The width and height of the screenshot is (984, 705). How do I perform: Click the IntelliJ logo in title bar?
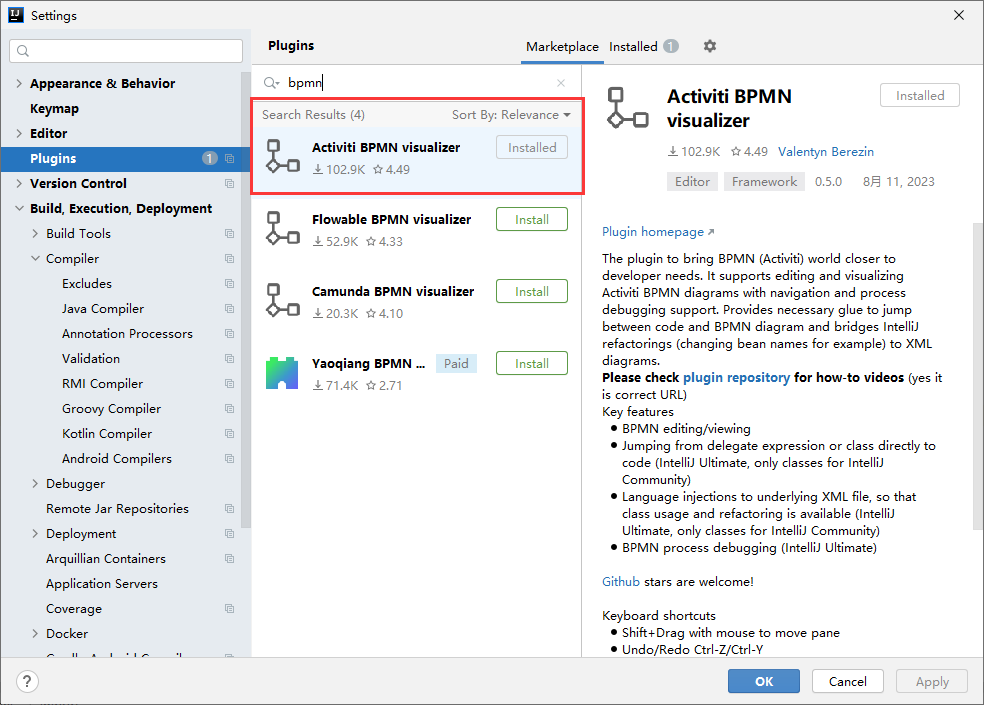[x=16, y=15]
